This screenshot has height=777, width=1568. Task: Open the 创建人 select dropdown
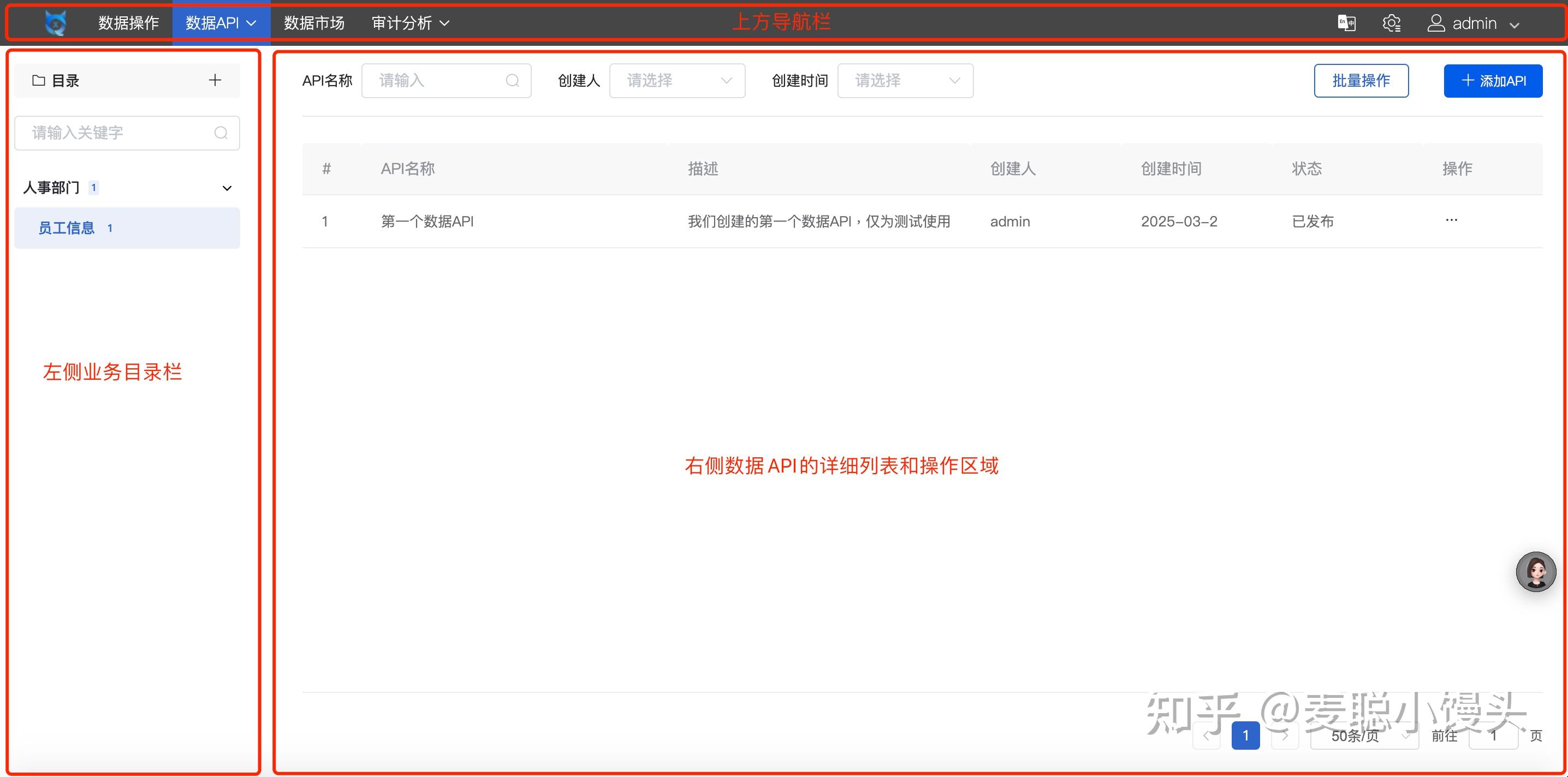click(677, 80)
